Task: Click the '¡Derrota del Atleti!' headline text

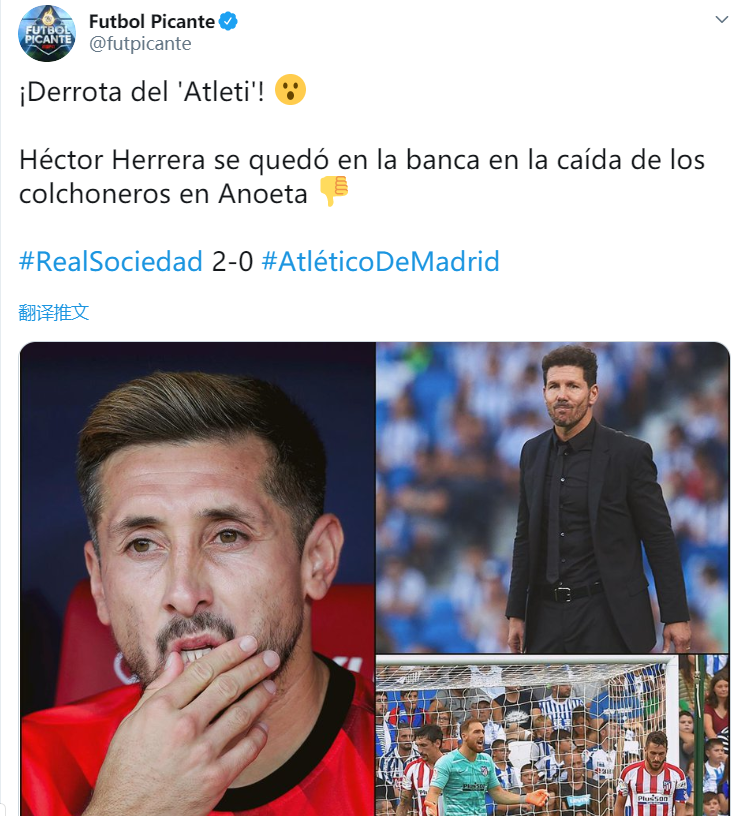Action: coord(142,92)
